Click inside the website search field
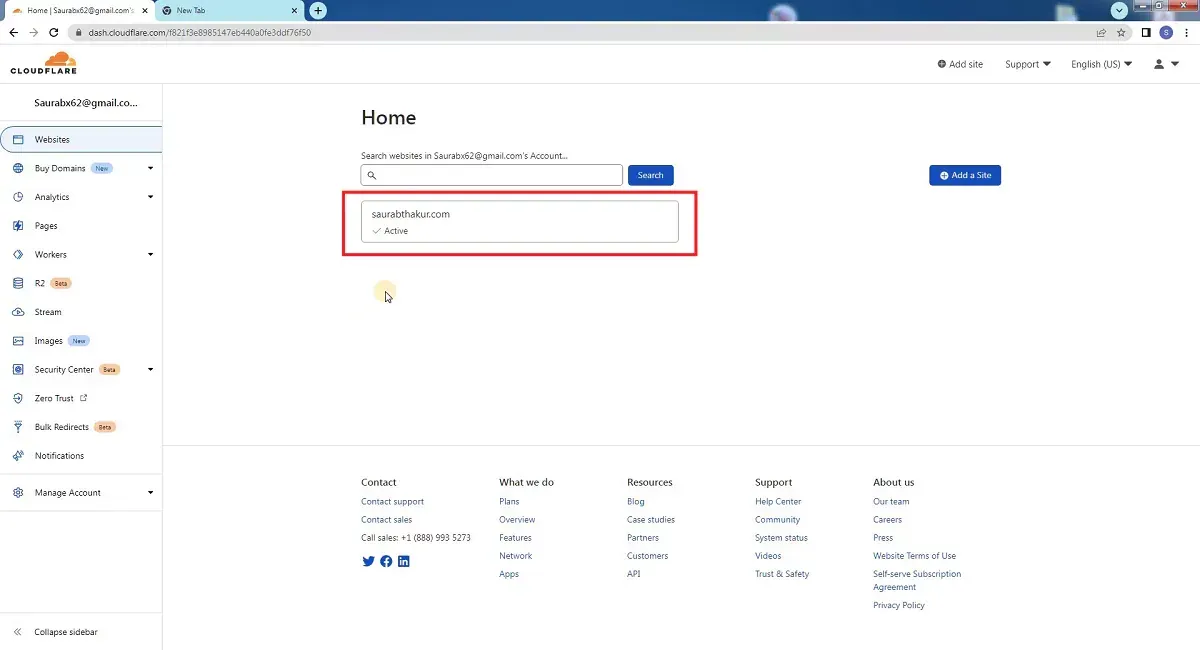 pos(492,175)
